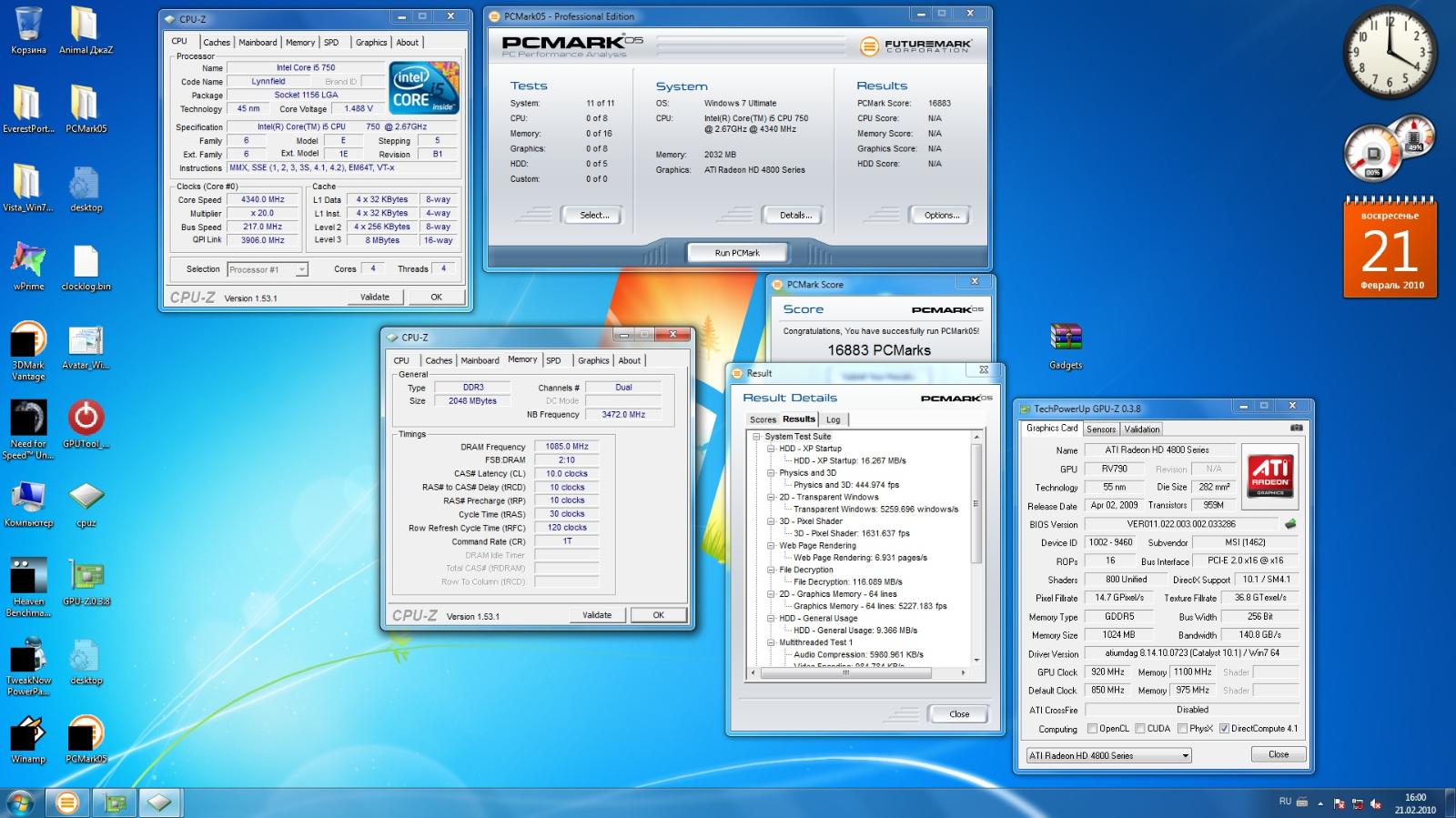Click the Windows Start orb
The image size is (1456, 818).
coord(20,803)
